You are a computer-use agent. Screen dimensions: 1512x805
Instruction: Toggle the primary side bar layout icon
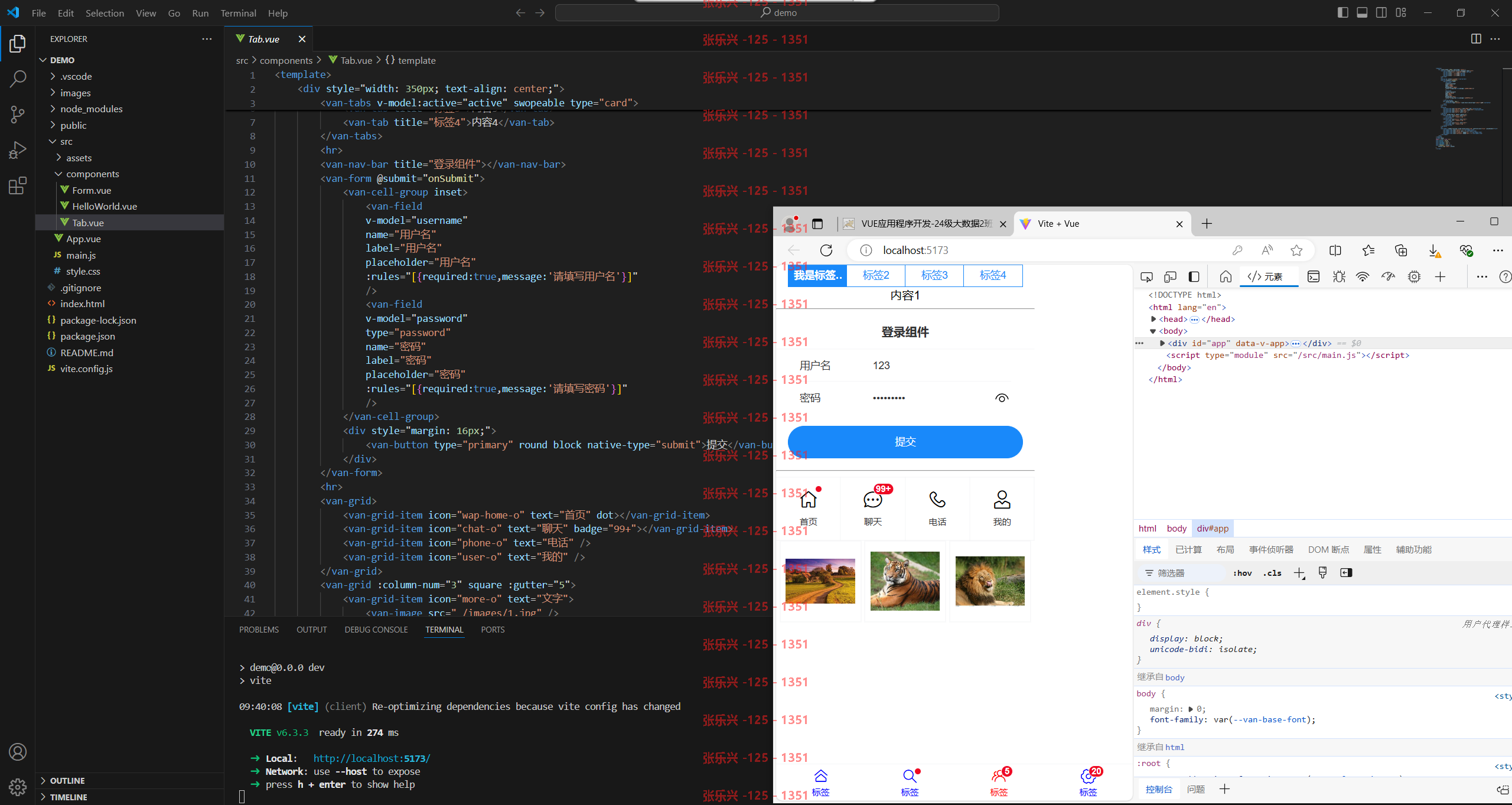(x=1342, y=12)
